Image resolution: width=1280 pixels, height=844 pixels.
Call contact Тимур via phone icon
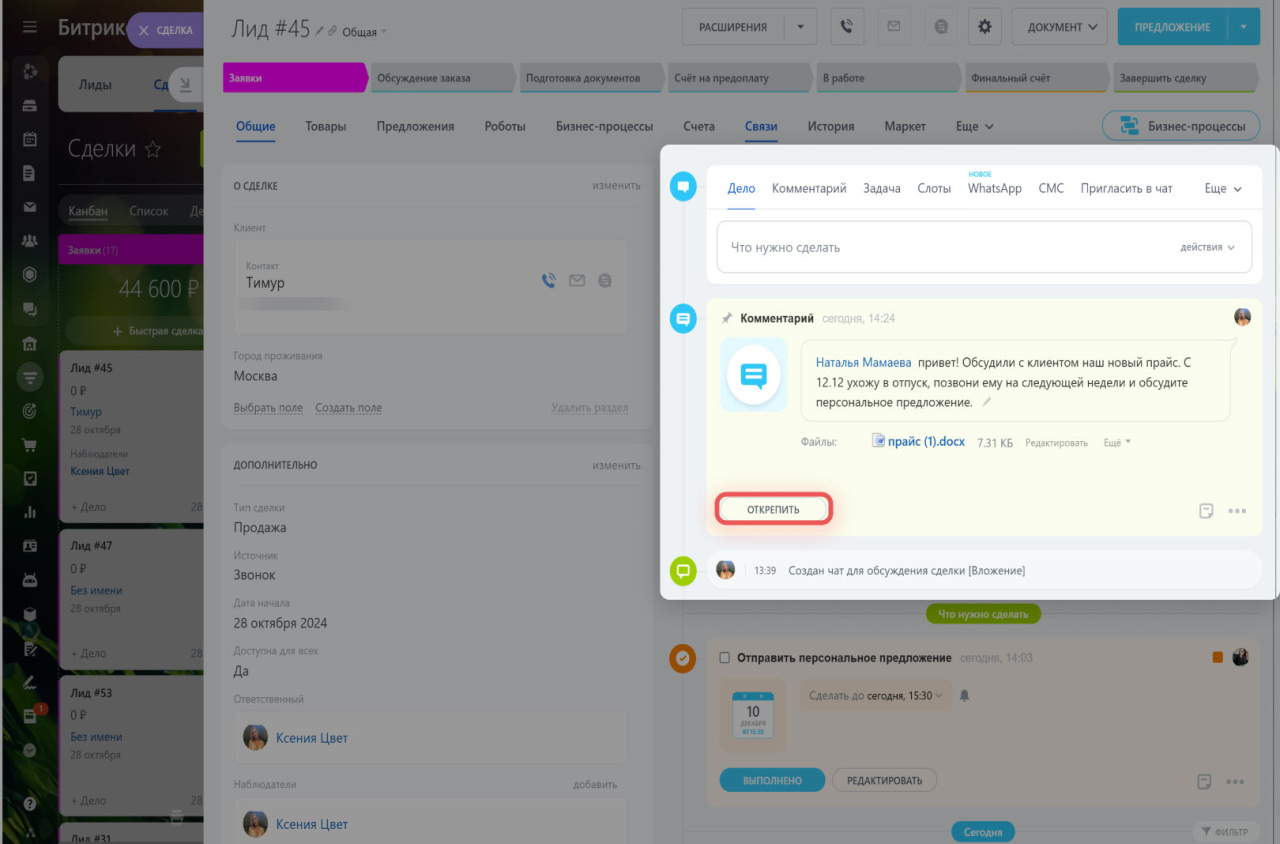click(x=548, y=281)
